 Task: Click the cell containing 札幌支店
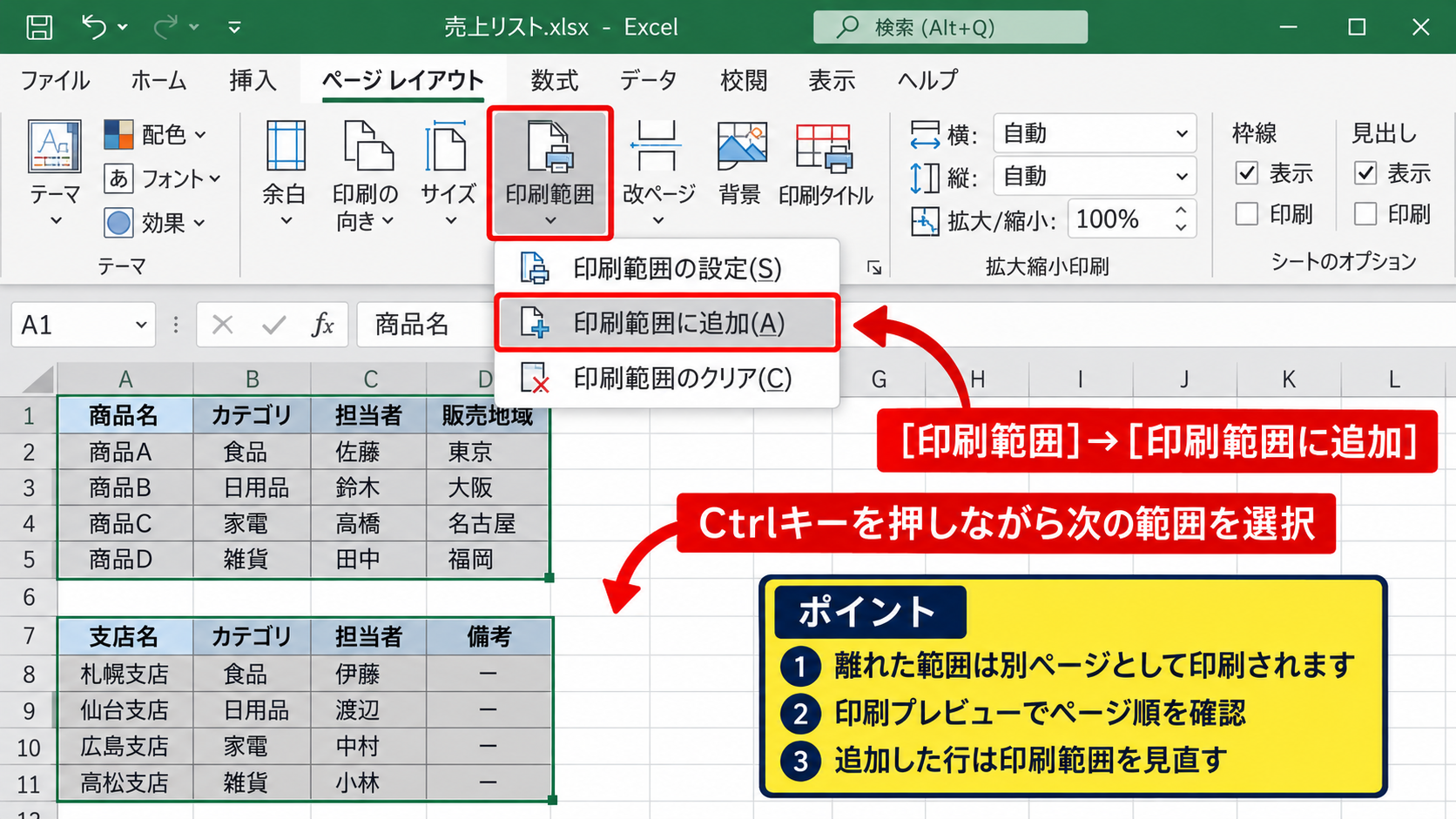pos(125,674)
